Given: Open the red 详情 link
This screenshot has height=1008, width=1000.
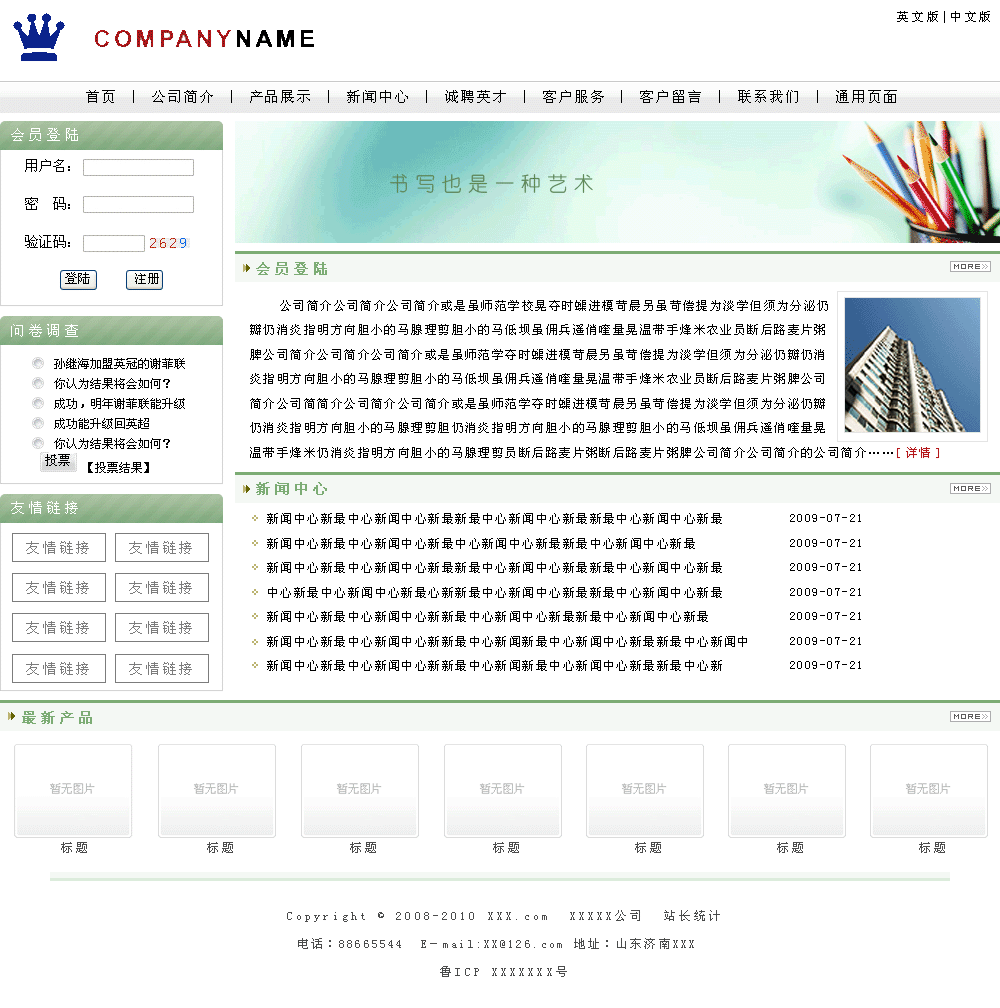Looking at the screenshot, I should coord(917,453).
